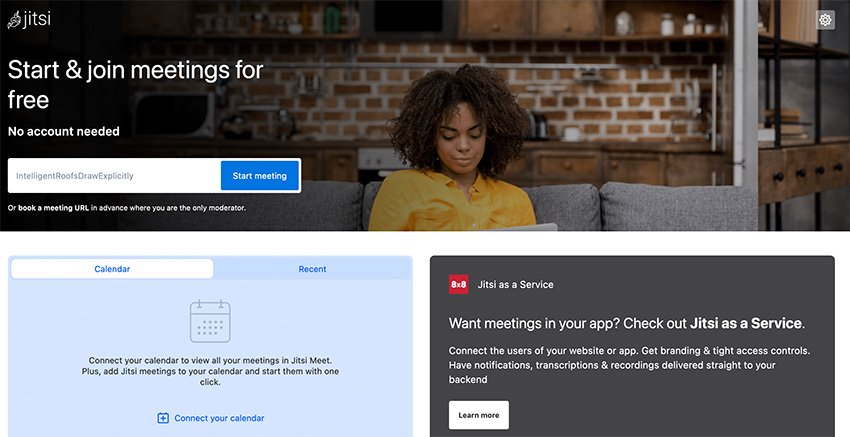850x437 pixels.
Task: Click bold Jitsi as a Service headline text
Action: pyautogui.click(x=745, y=323)
